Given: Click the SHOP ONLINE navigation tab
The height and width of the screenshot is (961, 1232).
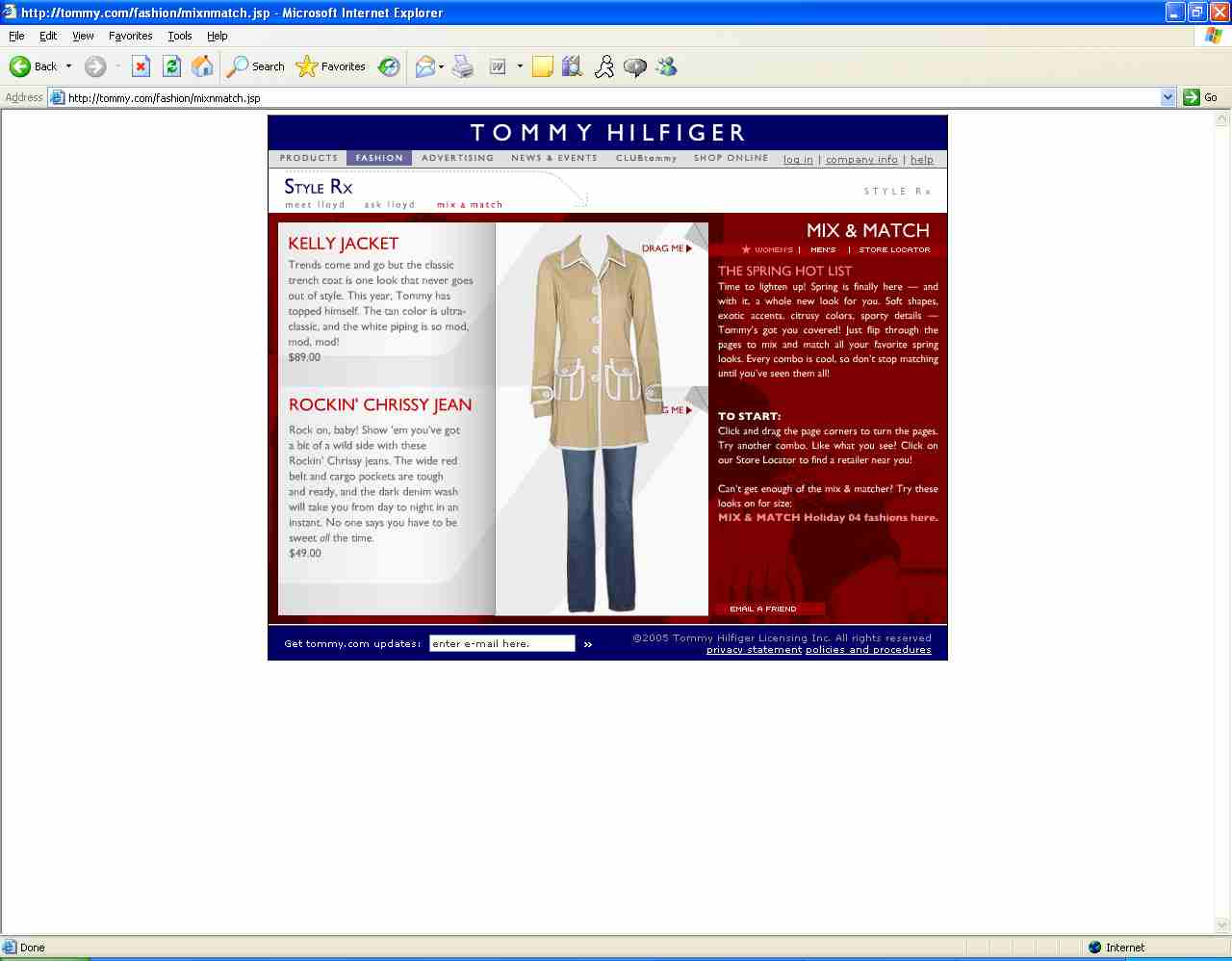Looking at the screenshot, I should [731, 158].
